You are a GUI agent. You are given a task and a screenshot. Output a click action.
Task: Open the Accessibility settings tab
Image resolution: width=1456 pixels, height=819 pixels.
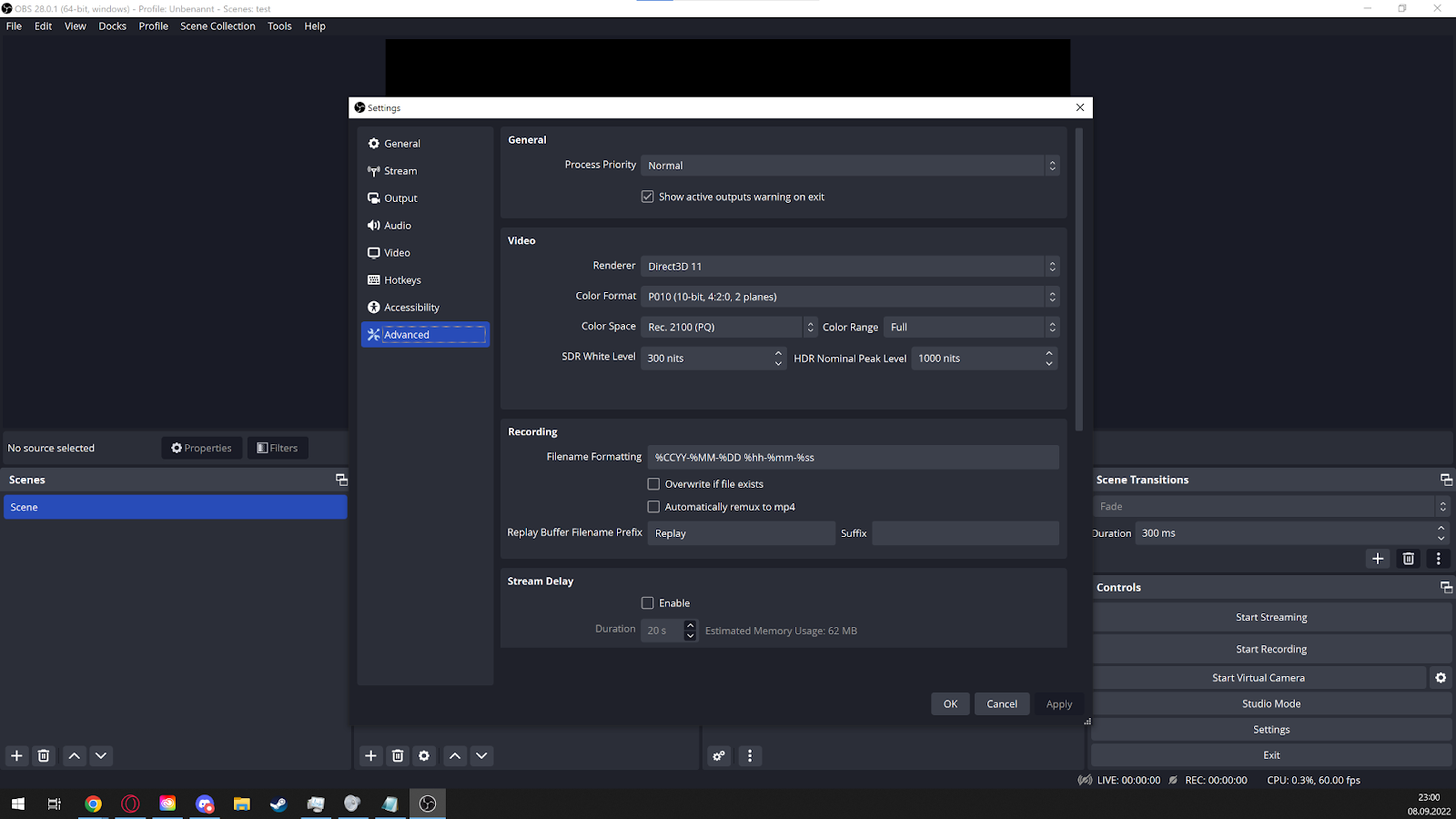(x=425, y=308)
